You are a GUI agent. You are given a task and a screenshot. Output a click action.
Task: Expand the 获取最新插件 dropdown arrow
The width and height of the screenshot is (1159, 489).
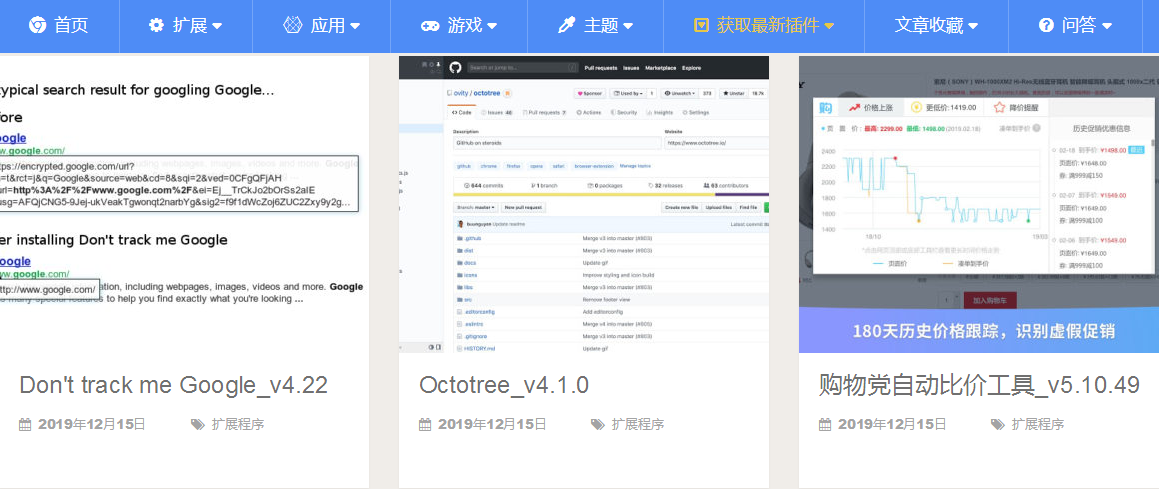click(x=829, y=27)
